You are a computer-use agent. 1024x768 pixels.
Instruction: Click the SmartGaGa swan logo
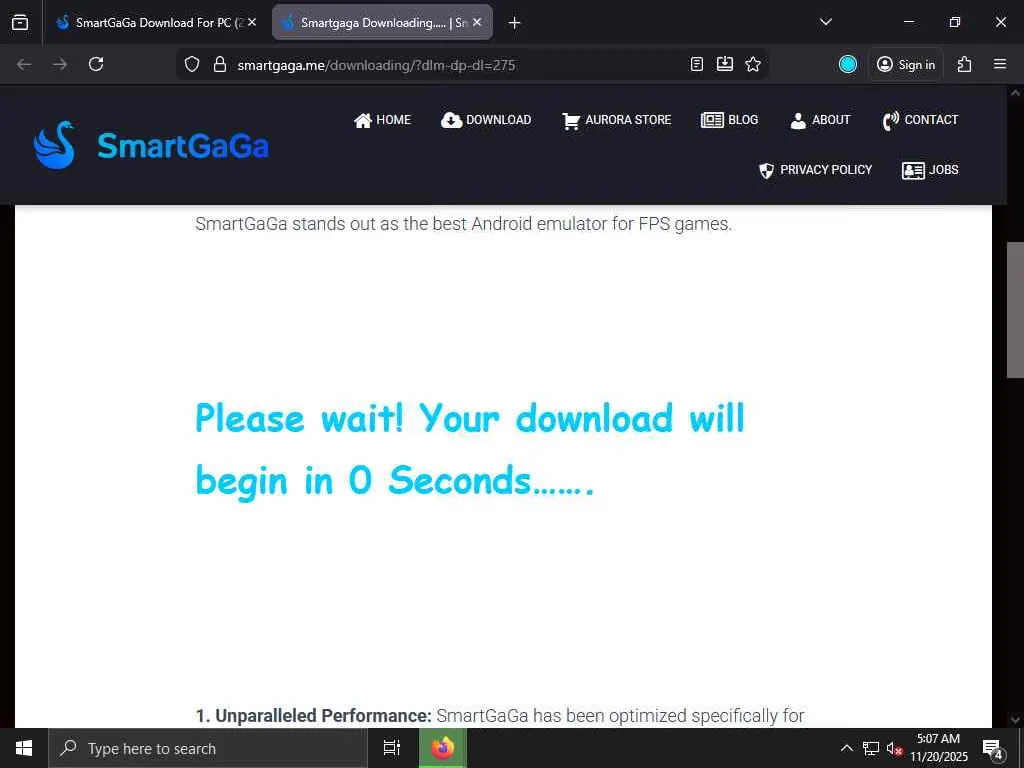[x=54, y=145]
